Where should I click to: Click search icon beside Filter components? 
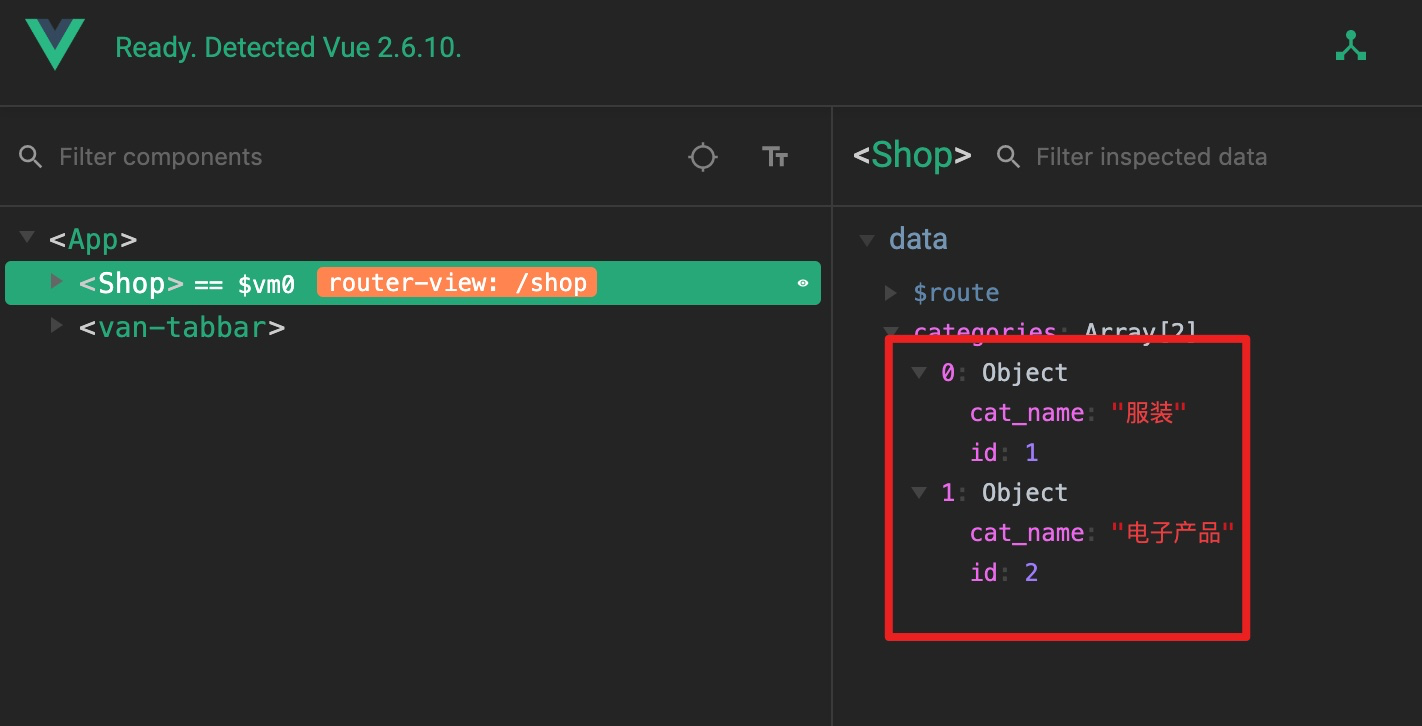(x=31, y=157)
